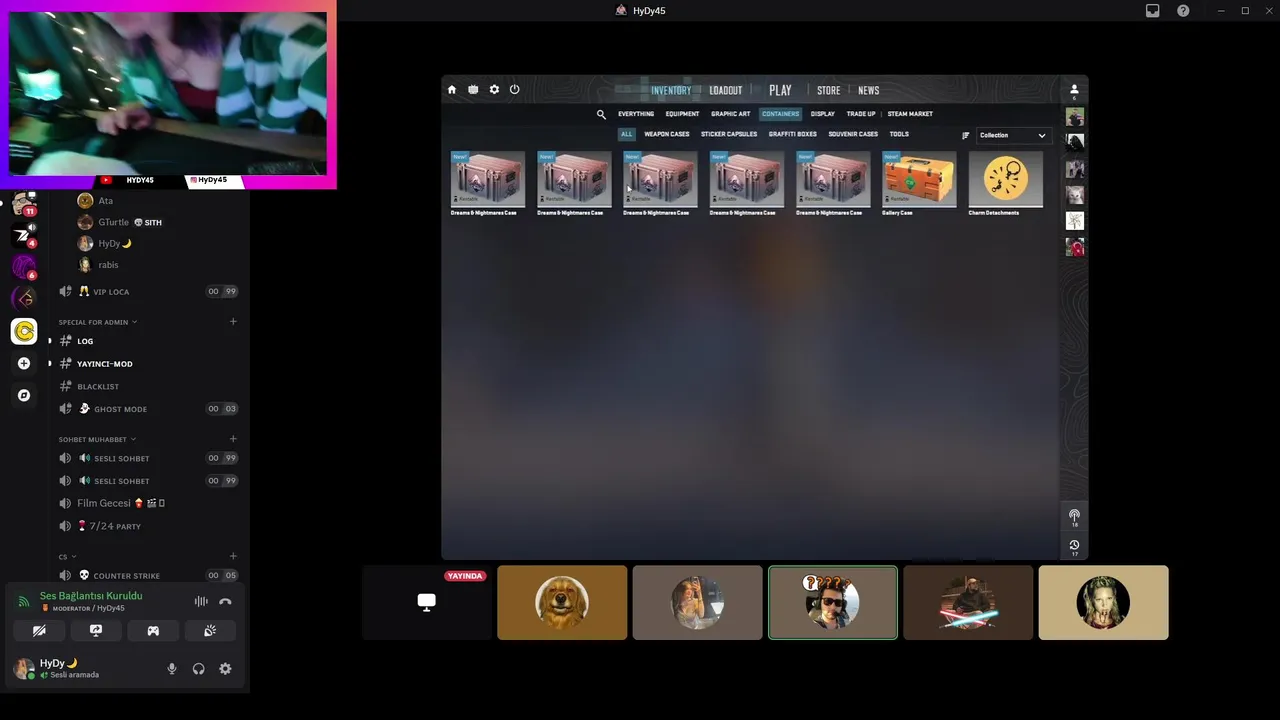The width and height of the screenshot is (1280, 720).
Task: Filter by WEAPON CASES
Action: (x=666, y=134)
